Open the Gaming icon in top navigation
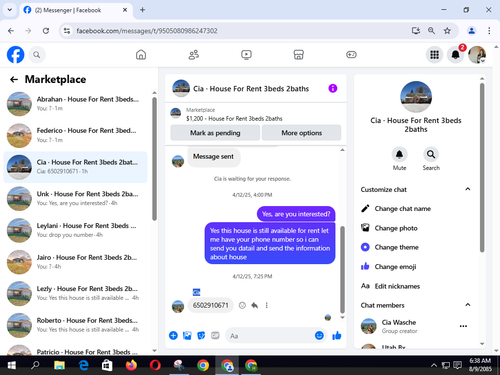 click(x=351, y=55)
